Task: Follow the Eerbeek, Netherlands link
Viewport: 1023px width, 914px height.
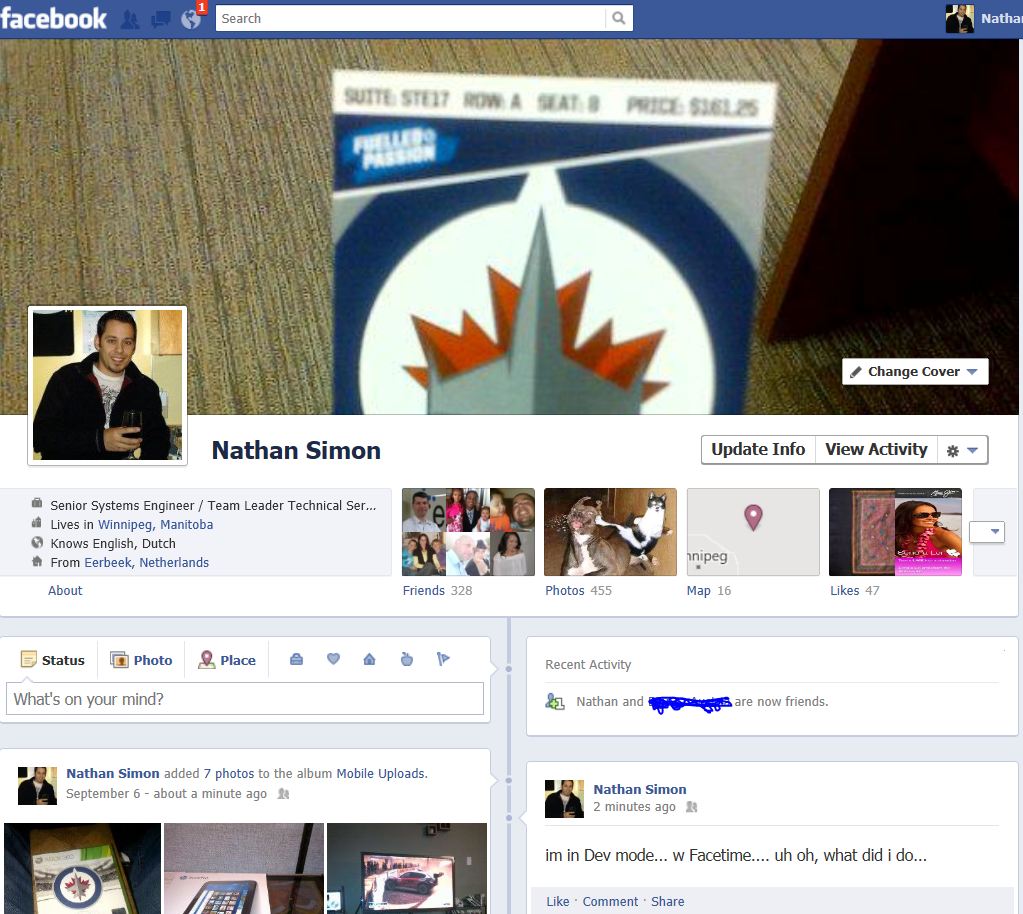Action: point(146,562)
